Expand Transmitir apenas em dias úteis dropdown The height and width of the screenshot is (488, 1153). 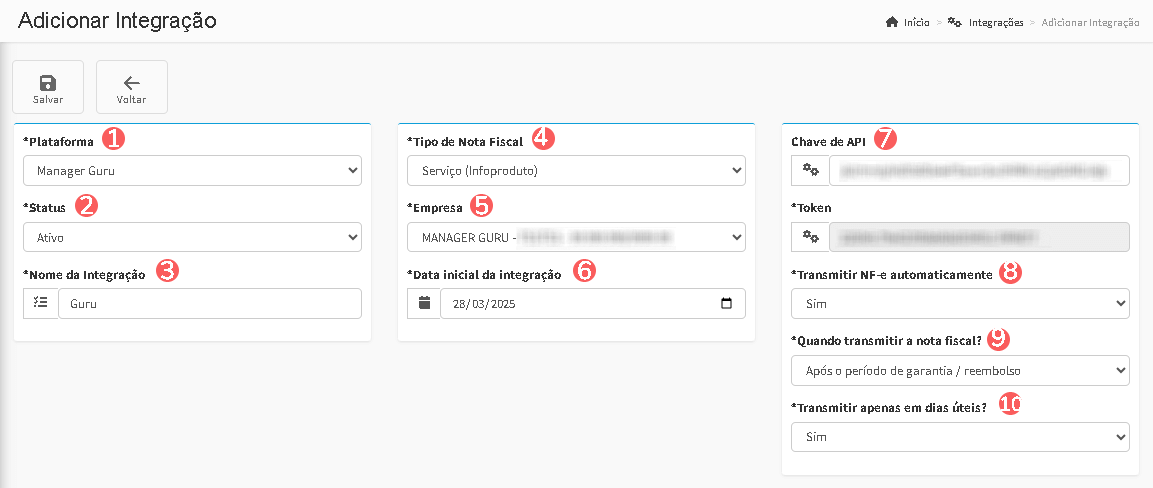click(x=960, y=437)
